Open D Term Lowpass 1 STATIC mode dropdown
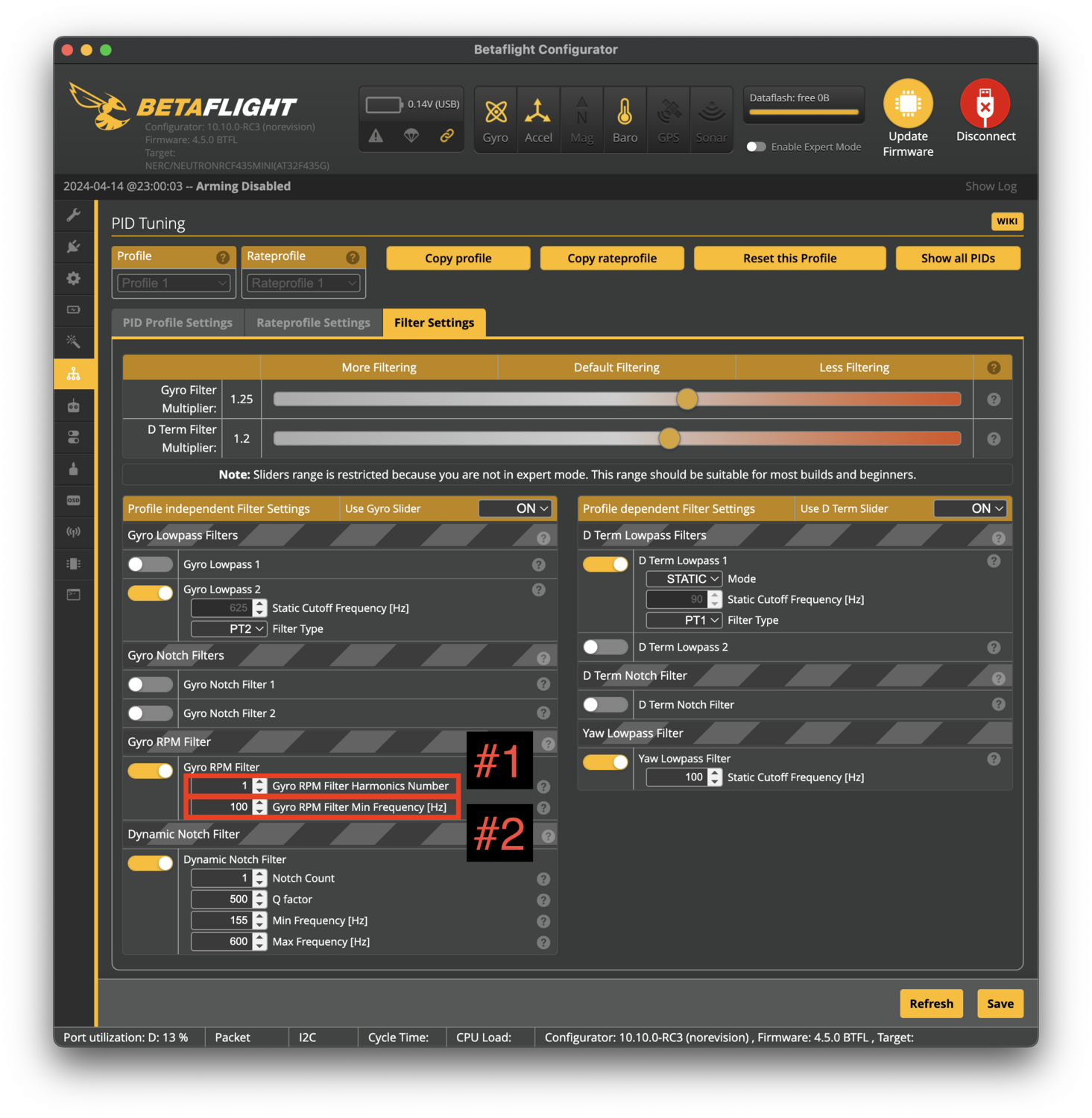 (684, 579)
